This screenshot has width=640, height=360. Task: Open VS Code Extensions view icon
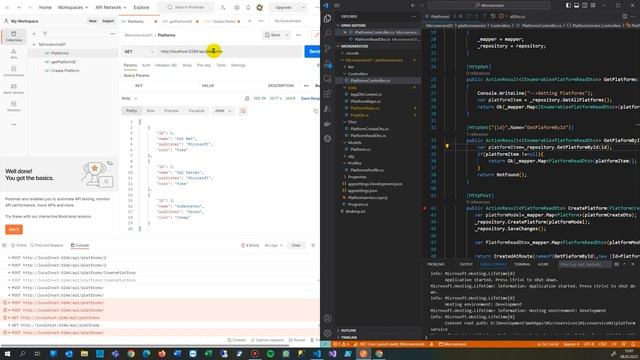tap(327, 93)
